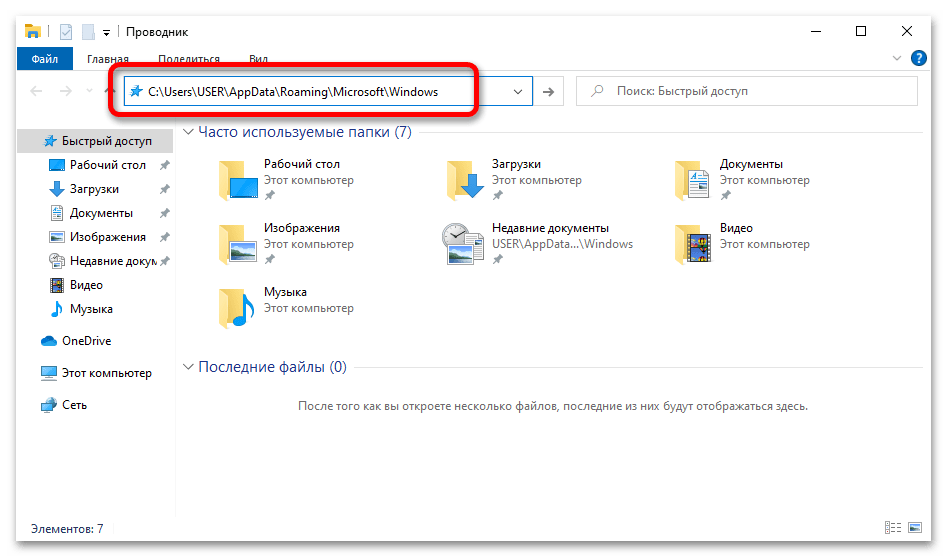Click the Этот компьютер monitor icon in sidebar

[49, 373]
